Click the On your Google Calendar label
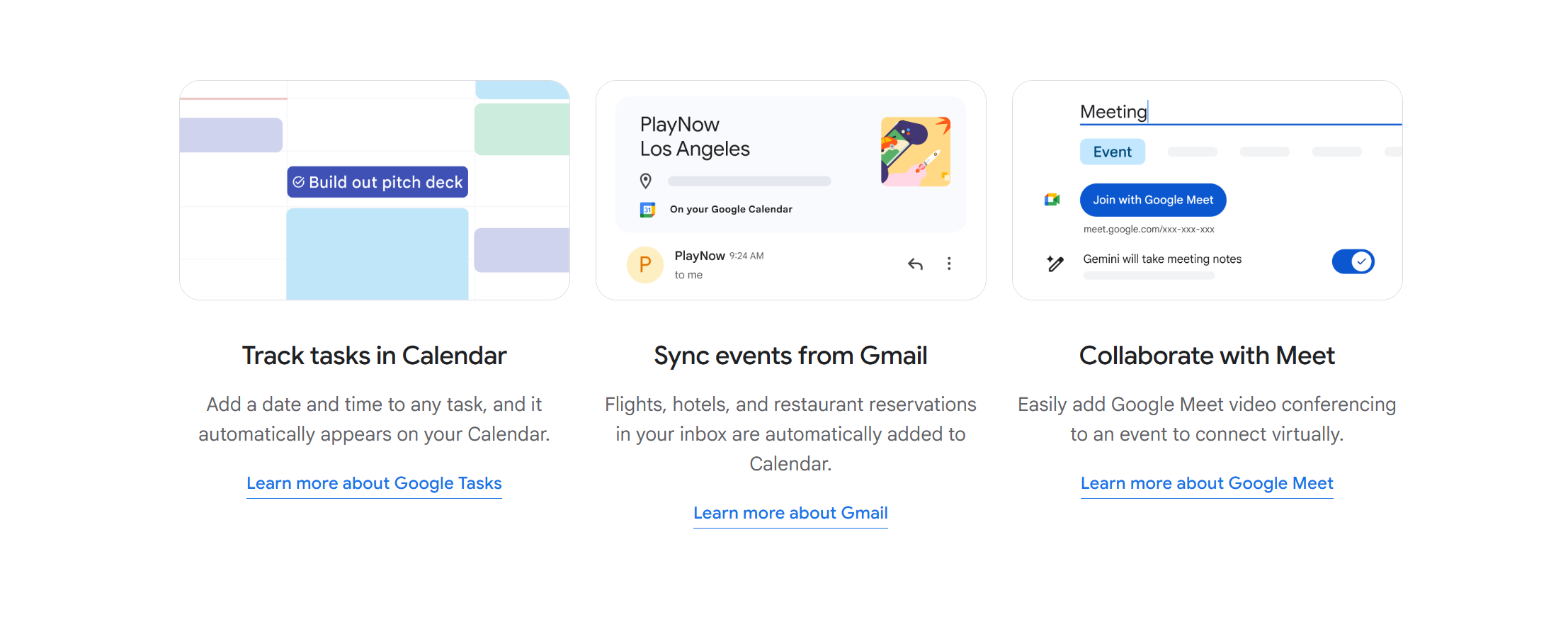1568x644 pixels. (x=731, y=209)
